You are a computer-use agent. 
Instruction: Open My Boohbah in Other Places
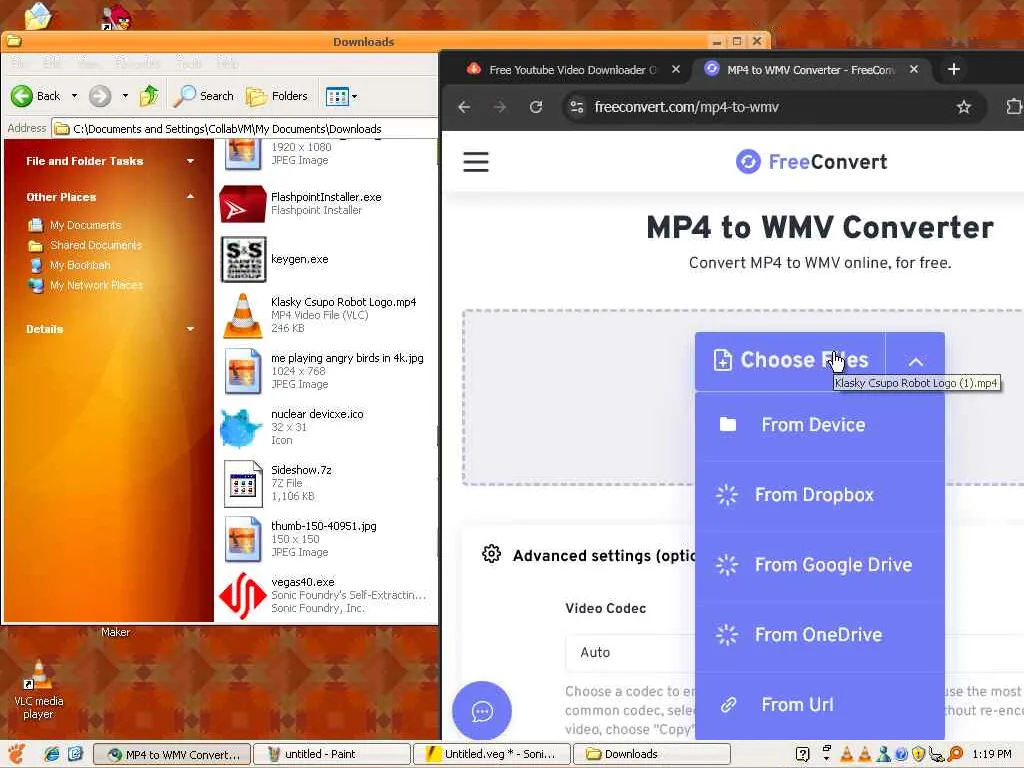click(80, 265)
